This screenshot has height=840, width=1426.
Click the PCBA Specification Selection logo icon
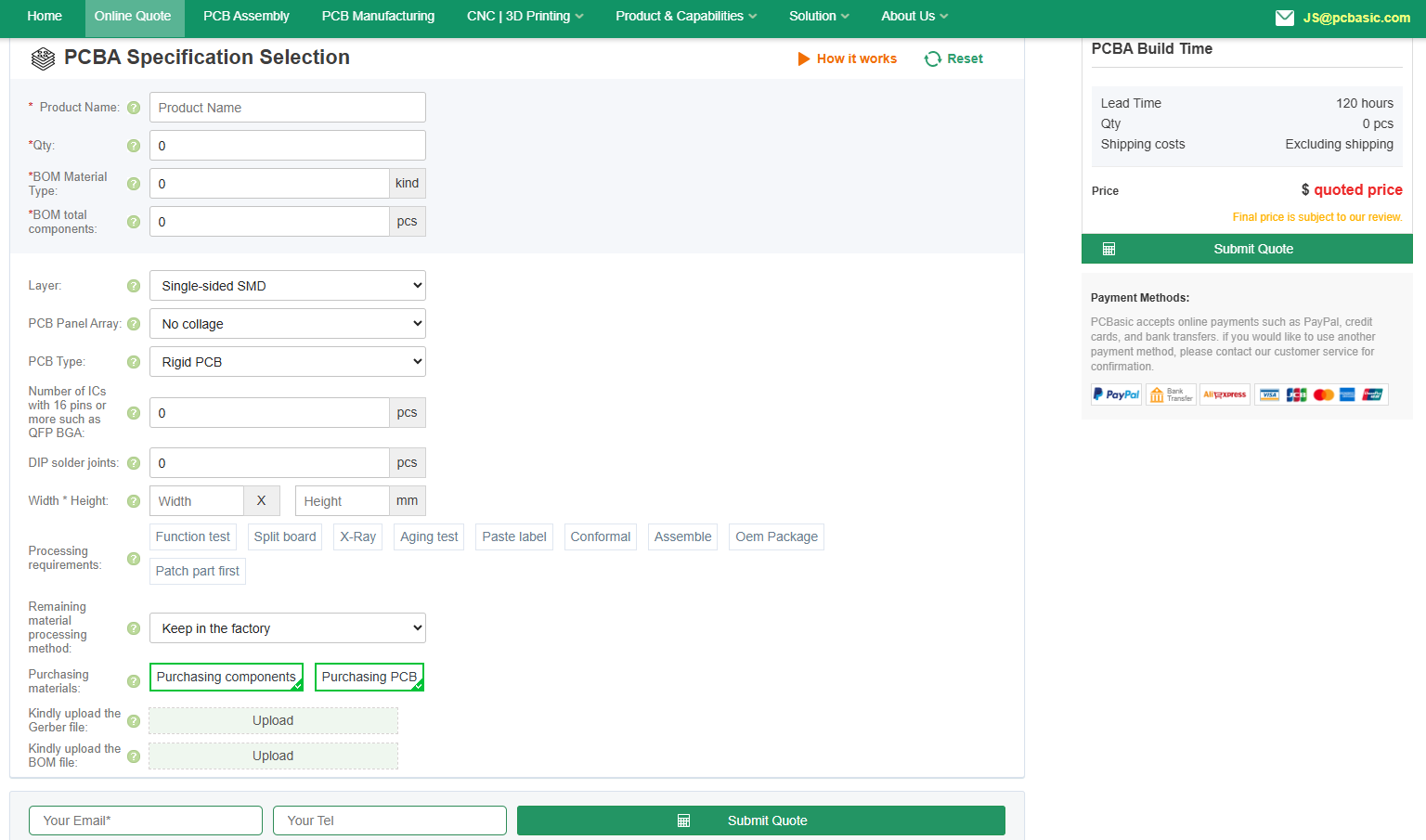click(x=43, y=58)
